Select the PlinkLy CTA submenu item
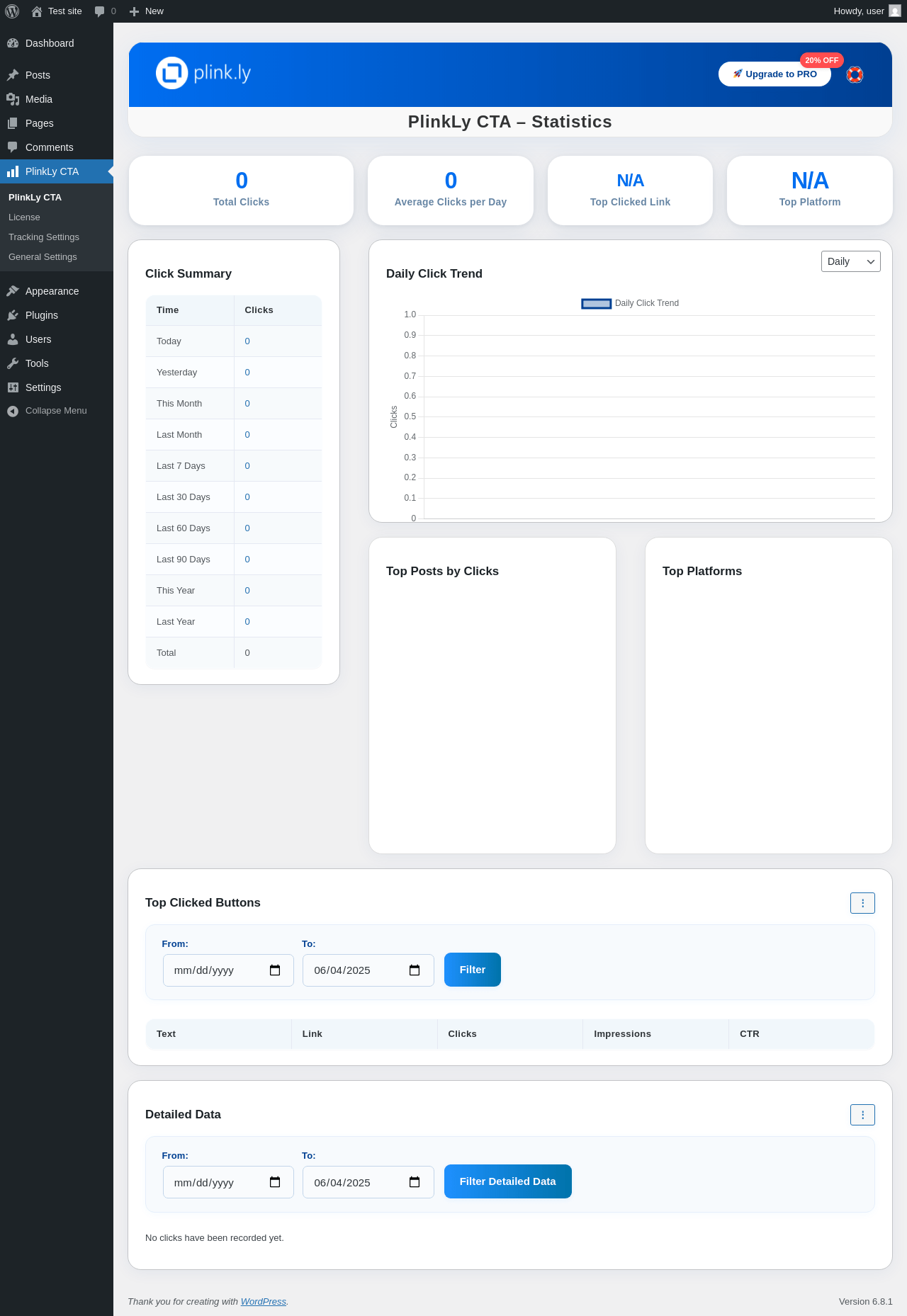907x1316 pixels. click(35, 198)
